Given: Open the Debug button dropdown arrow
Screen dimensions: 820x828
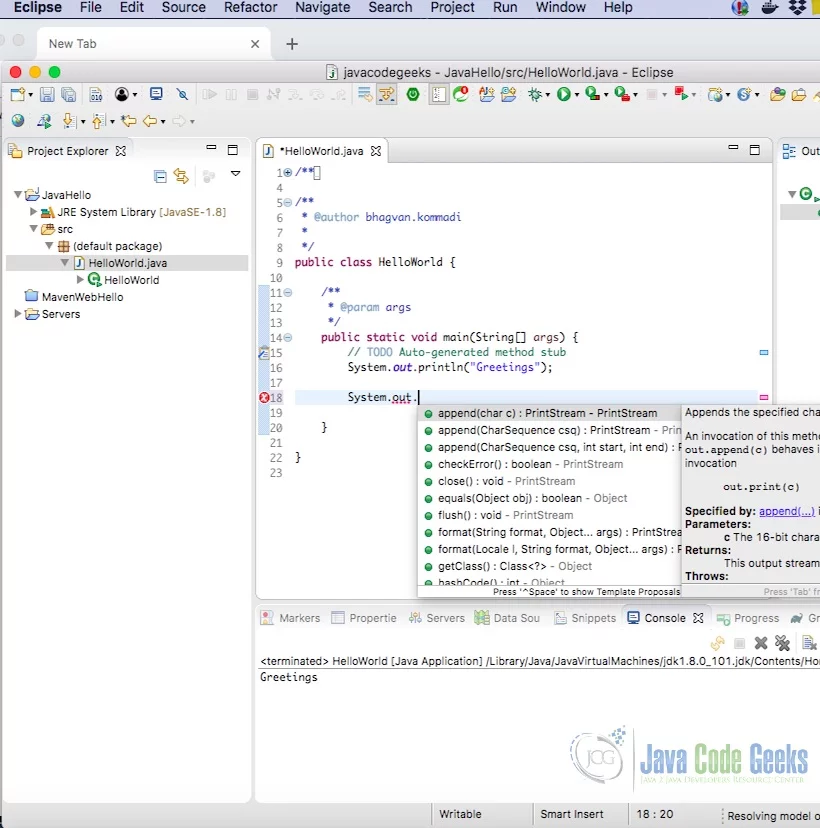Looking at the screenshot, I should click(x=548, y=95).
